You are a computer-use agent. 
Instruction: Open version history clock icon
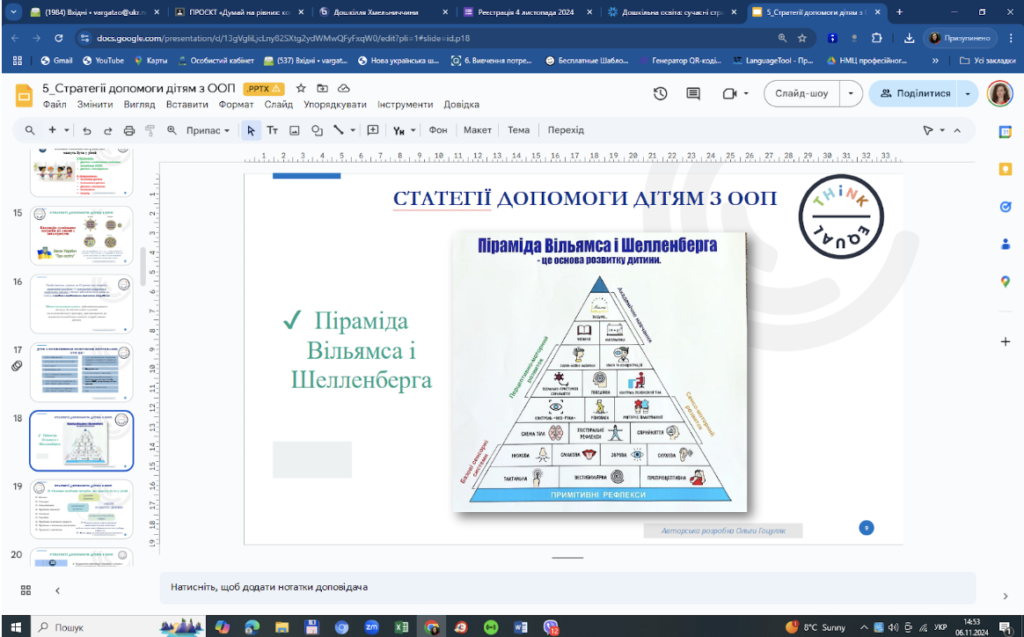click(660, 93)
